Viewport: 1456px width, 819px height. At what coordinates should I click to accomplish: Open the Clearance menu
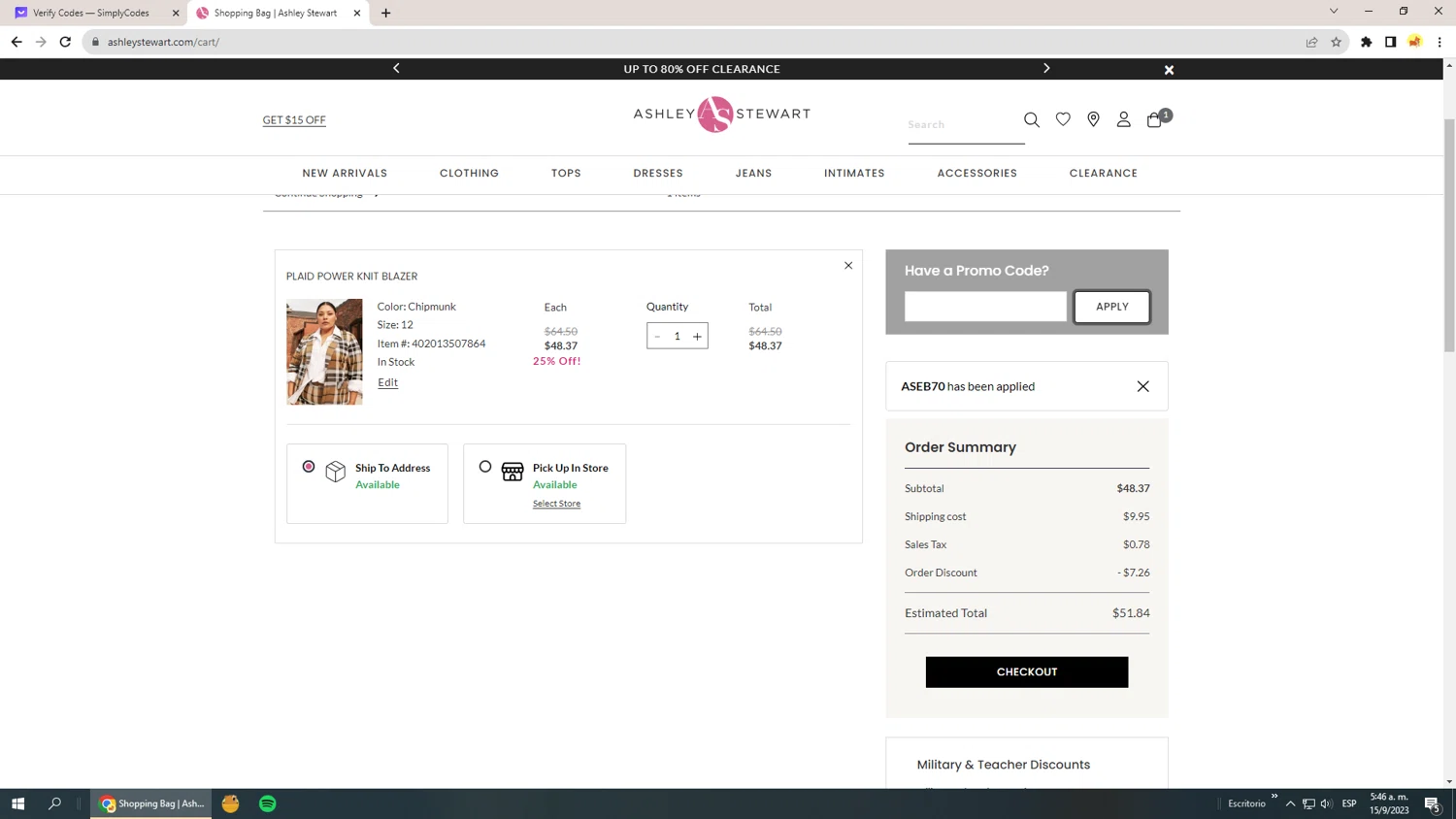tap(1103, 173)
